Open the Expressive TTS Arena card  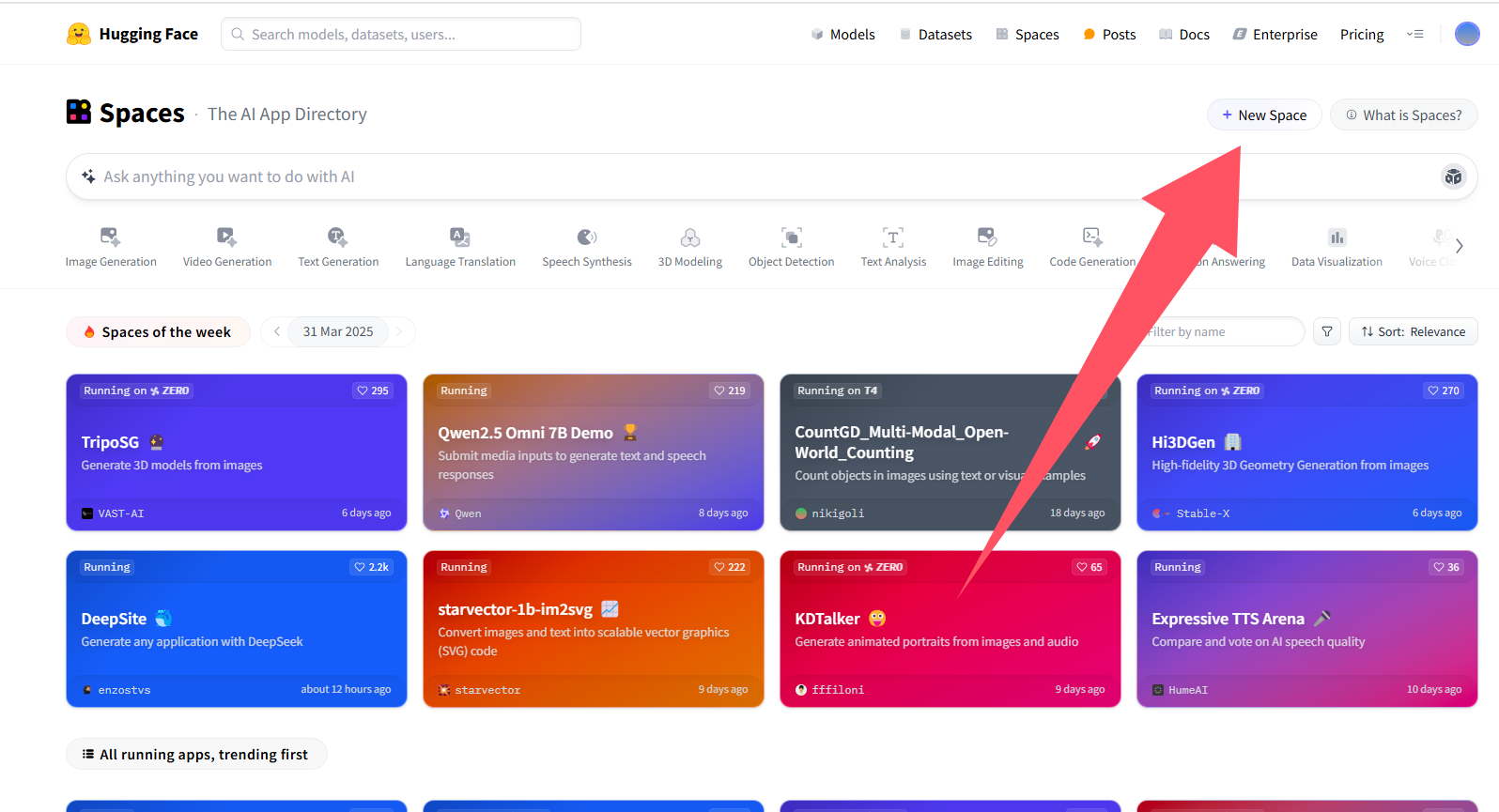tap(1307, 629)
